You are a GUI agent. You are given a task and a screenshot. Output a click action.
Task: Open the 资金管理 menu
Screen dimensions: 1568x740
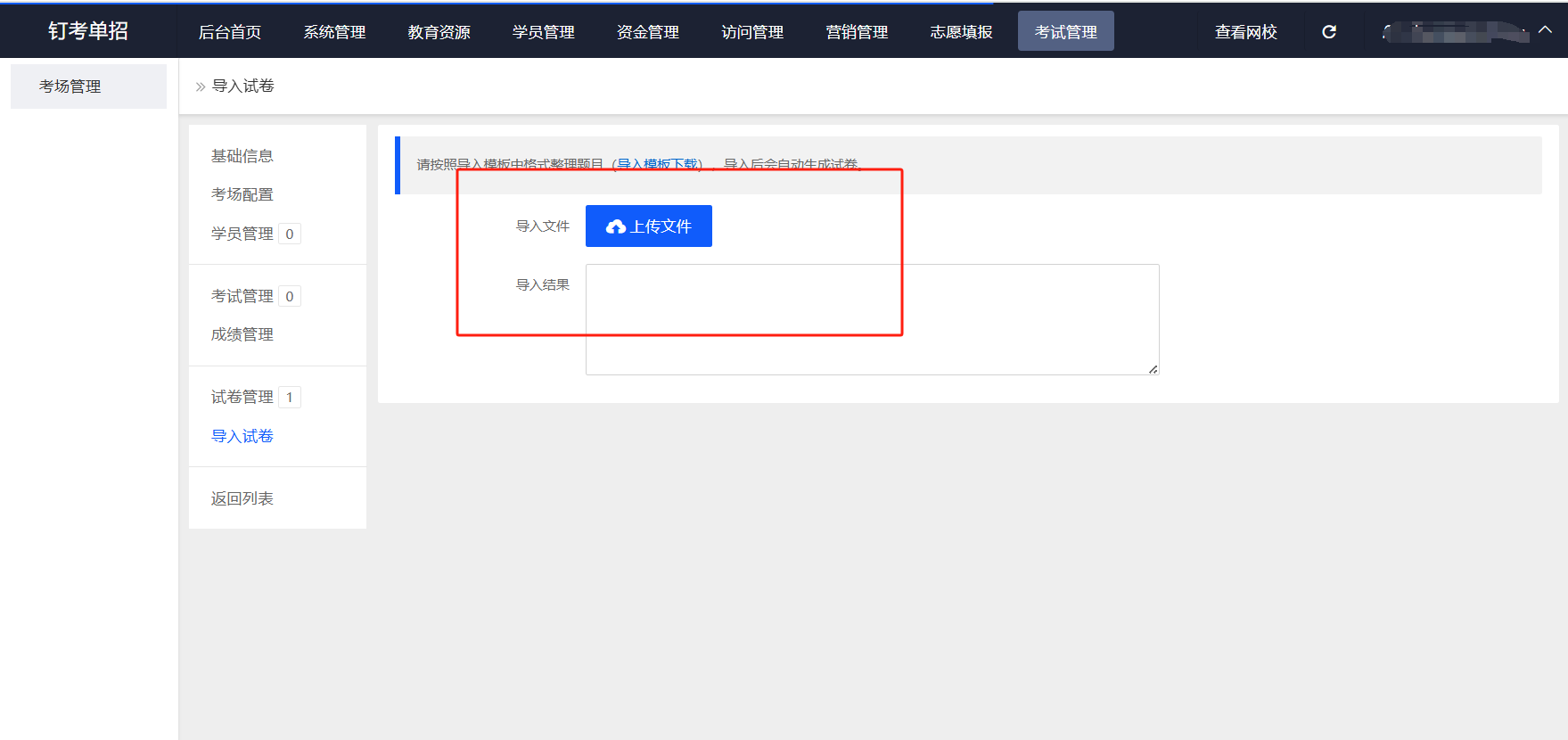coord(647,32)
